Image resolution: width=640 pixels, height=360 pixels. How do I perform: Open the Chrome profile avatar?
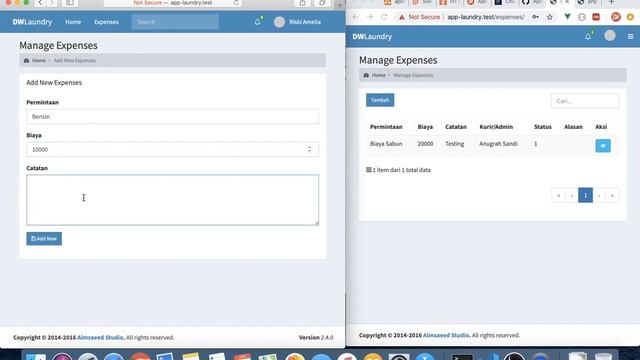click(616, 17)
